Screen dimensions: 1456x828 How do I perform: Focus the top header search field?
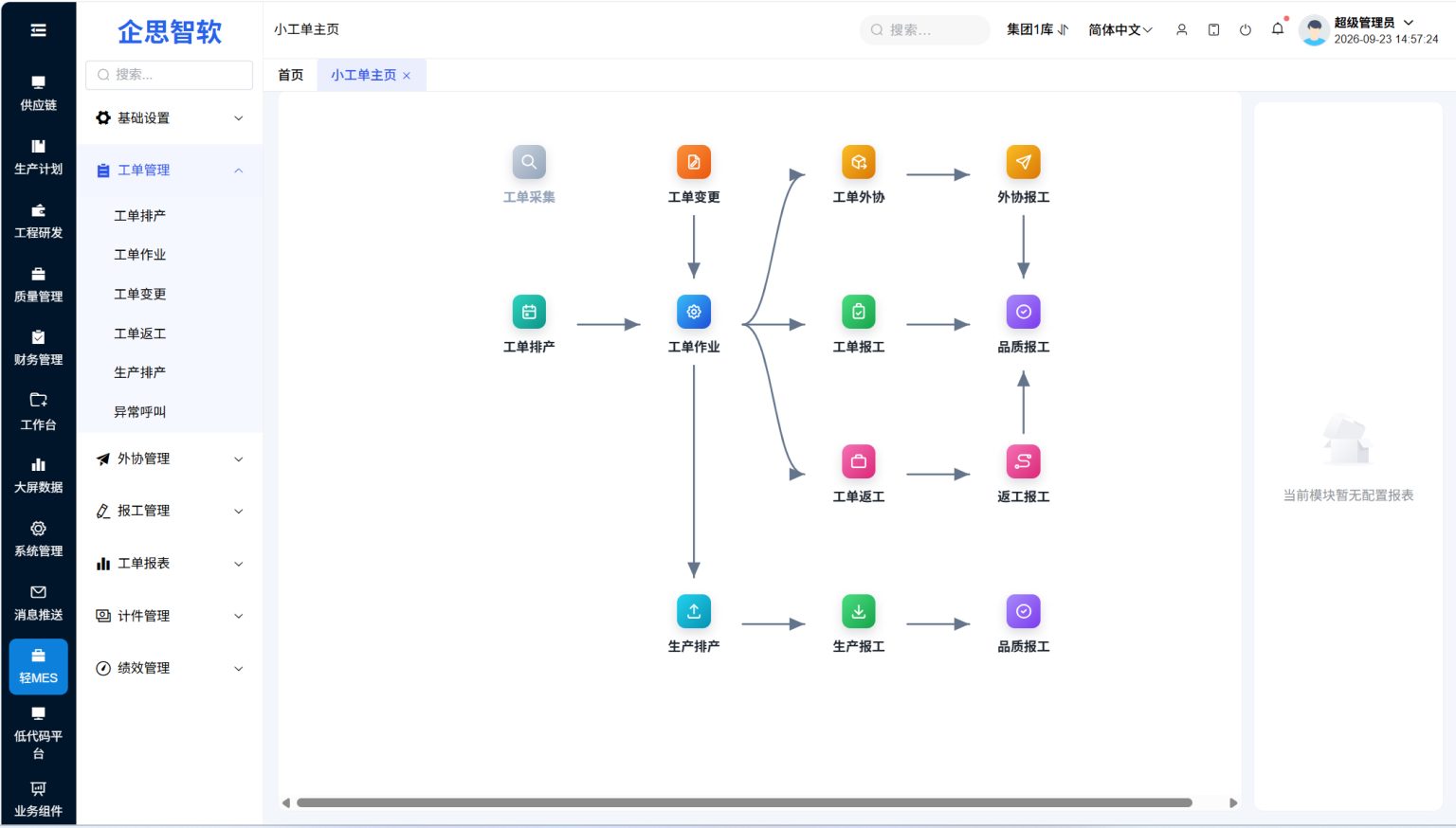point(925,29)
